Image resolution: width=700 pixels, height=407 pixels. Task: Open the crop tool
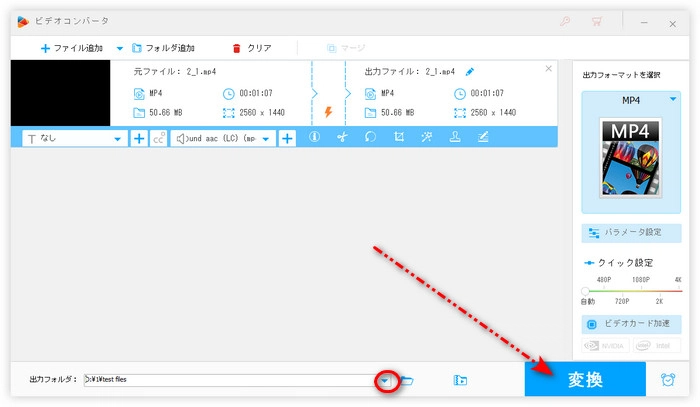click(x=399, y=139)
